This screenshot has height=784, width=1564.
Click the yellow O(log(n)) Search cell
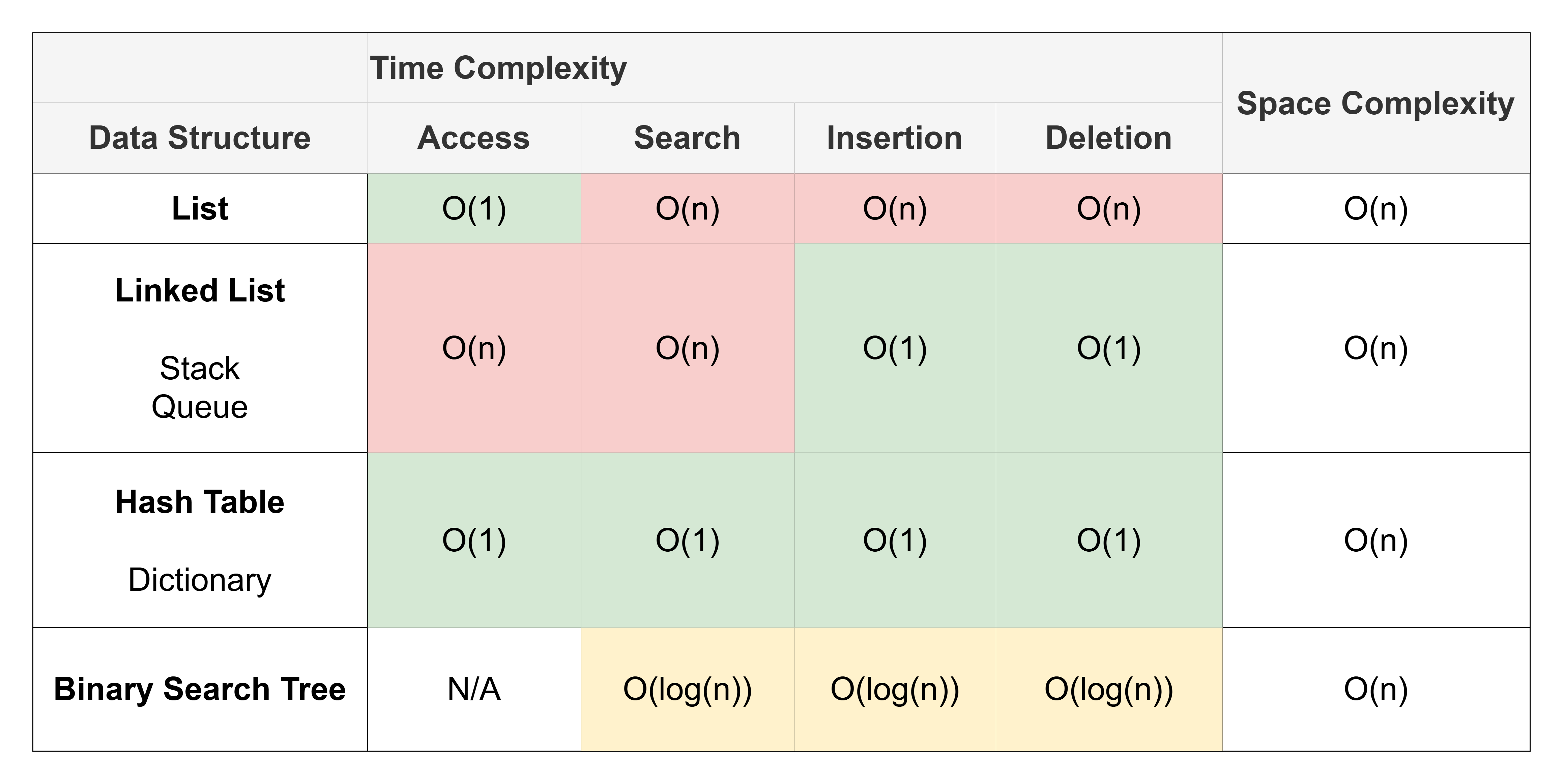click(687, 689)
